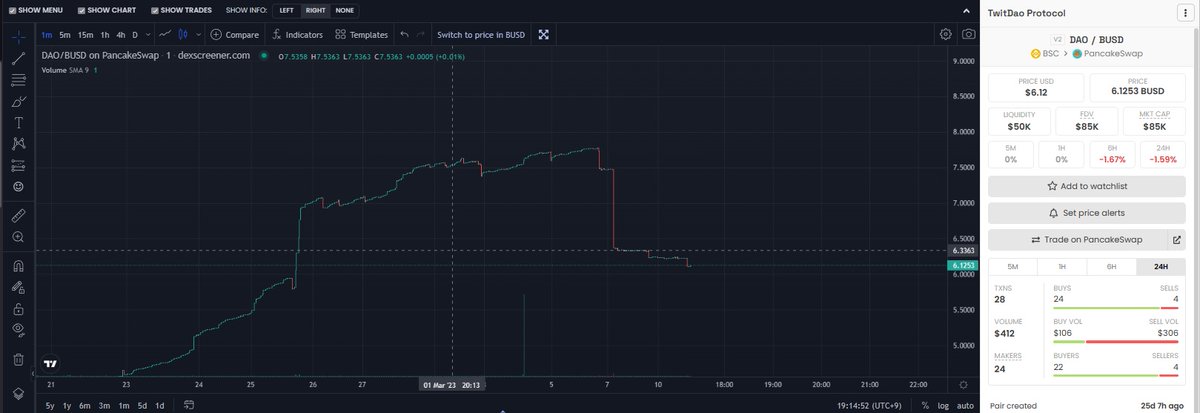
Task: Toggle auto scale mode
Action: pyautogui.click(x=964, y=405)
